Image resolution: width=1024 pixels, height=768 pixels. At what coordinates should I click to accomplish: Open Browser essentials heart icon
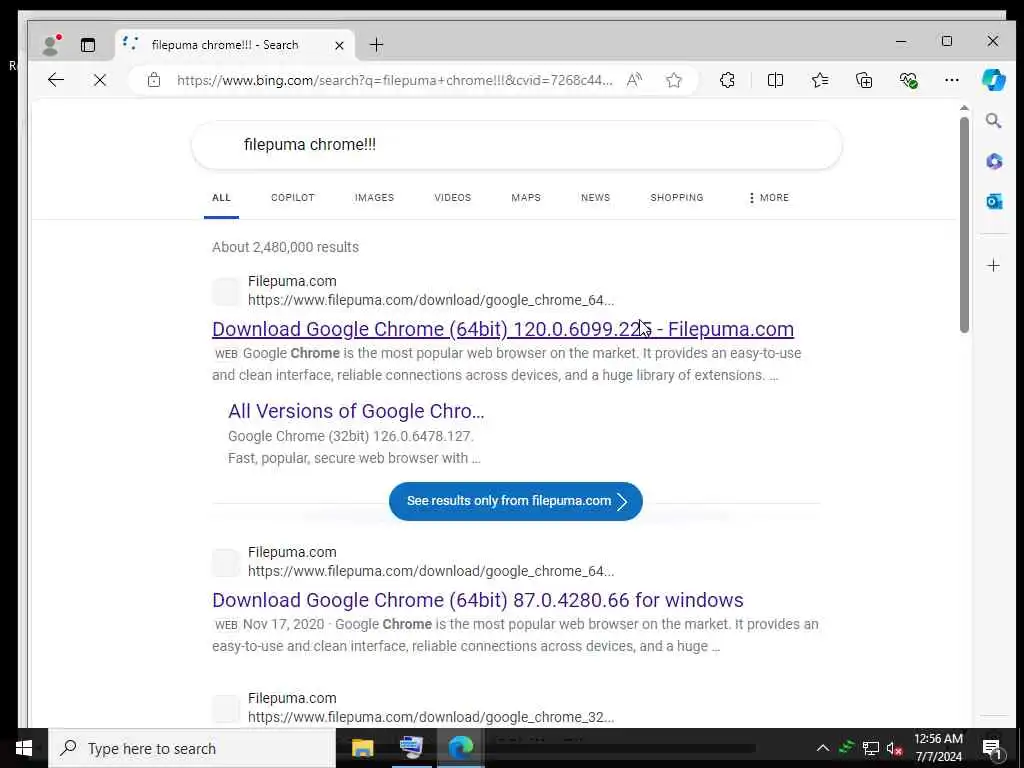pos(908,80)
